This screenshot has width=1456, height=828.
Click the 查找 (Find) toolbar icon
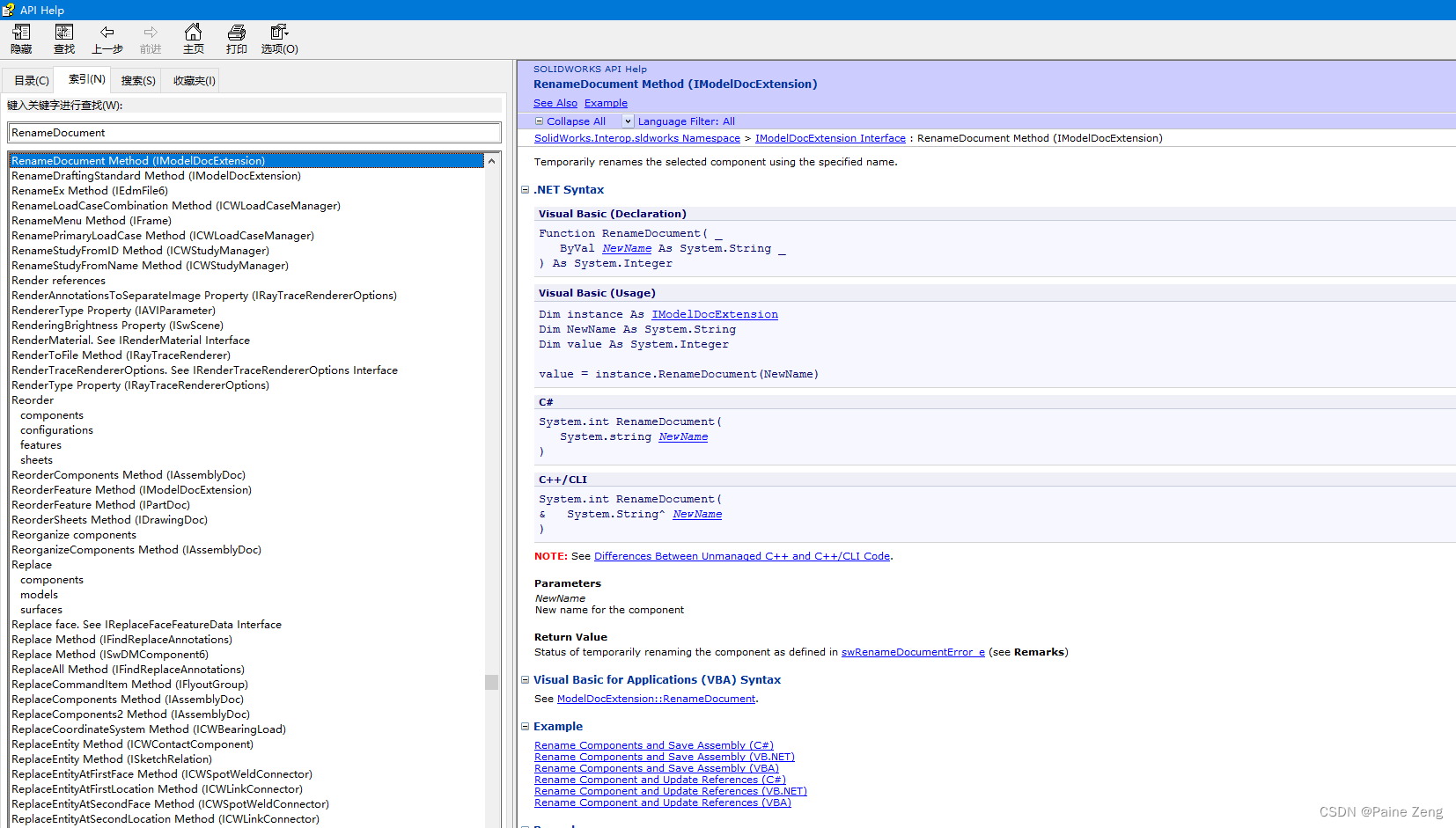64,33
